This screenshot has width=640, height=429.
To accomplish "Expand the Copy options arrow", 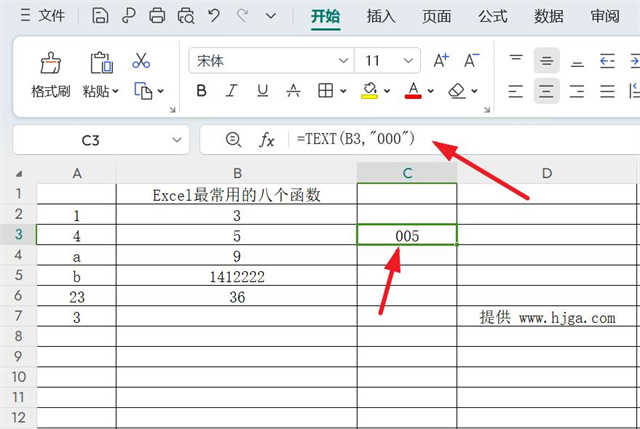I will click(x=161, y=91).
